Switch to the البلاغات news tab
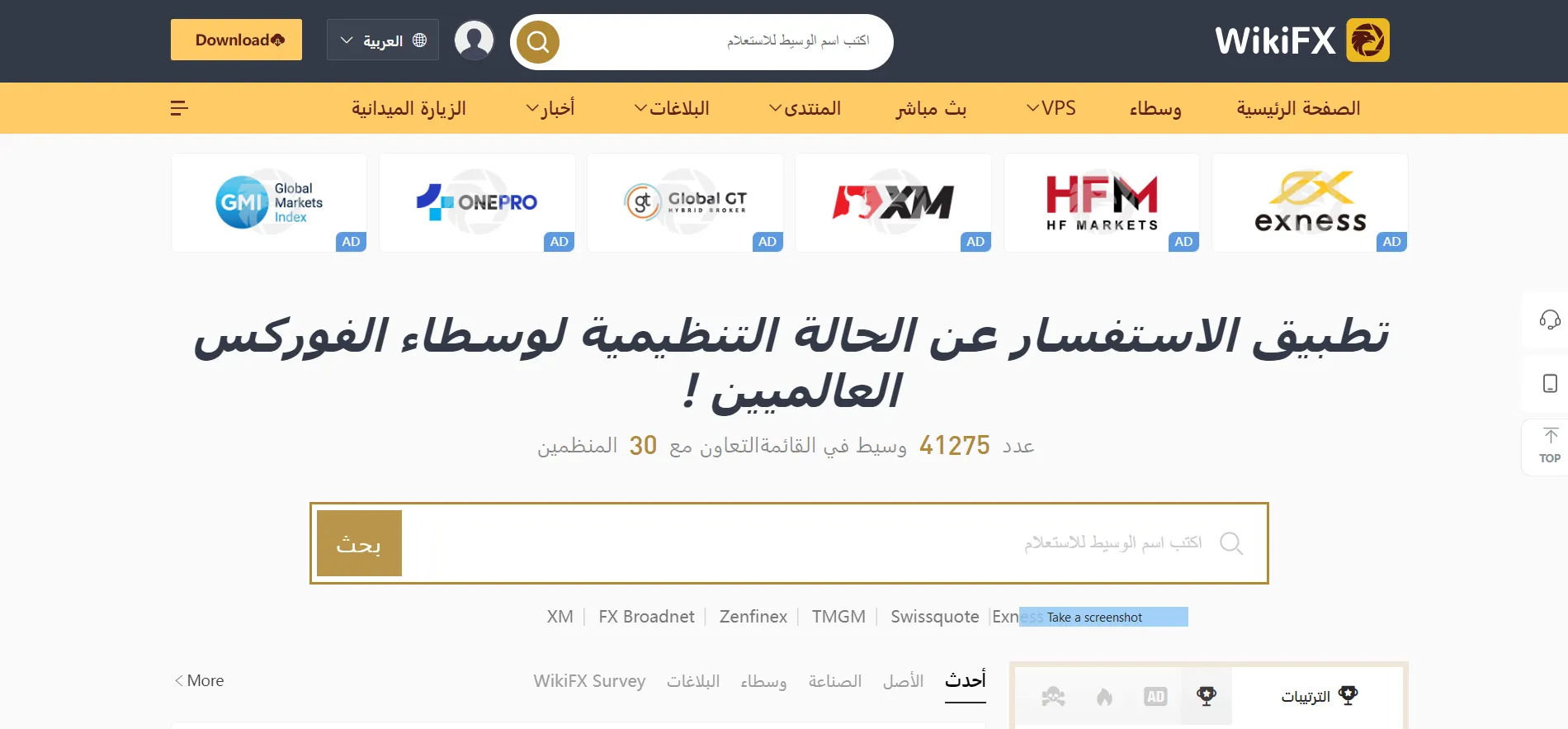Image resolution: width=1568 pixels, height=729 pixels. [693, 681]
